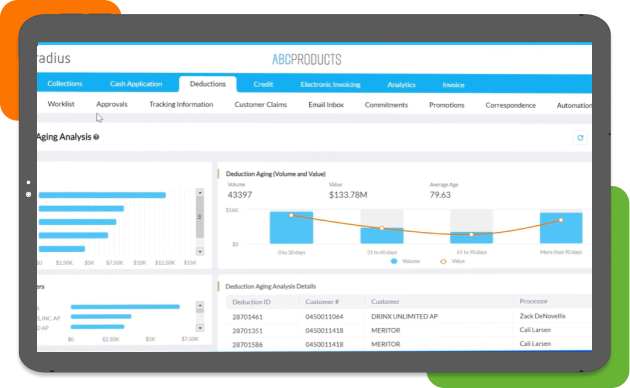Click the 0 to 30 days volume bar
This screenshot has height=388, width=630.
291,227
